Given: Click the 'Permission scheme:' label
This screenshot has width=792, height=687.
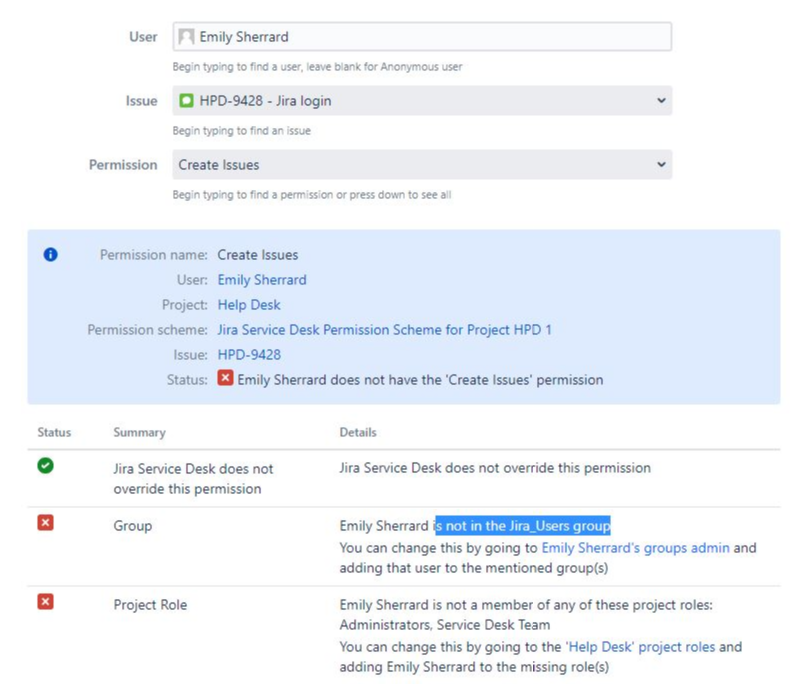Looking at the screenshot, I should (147, 330).
